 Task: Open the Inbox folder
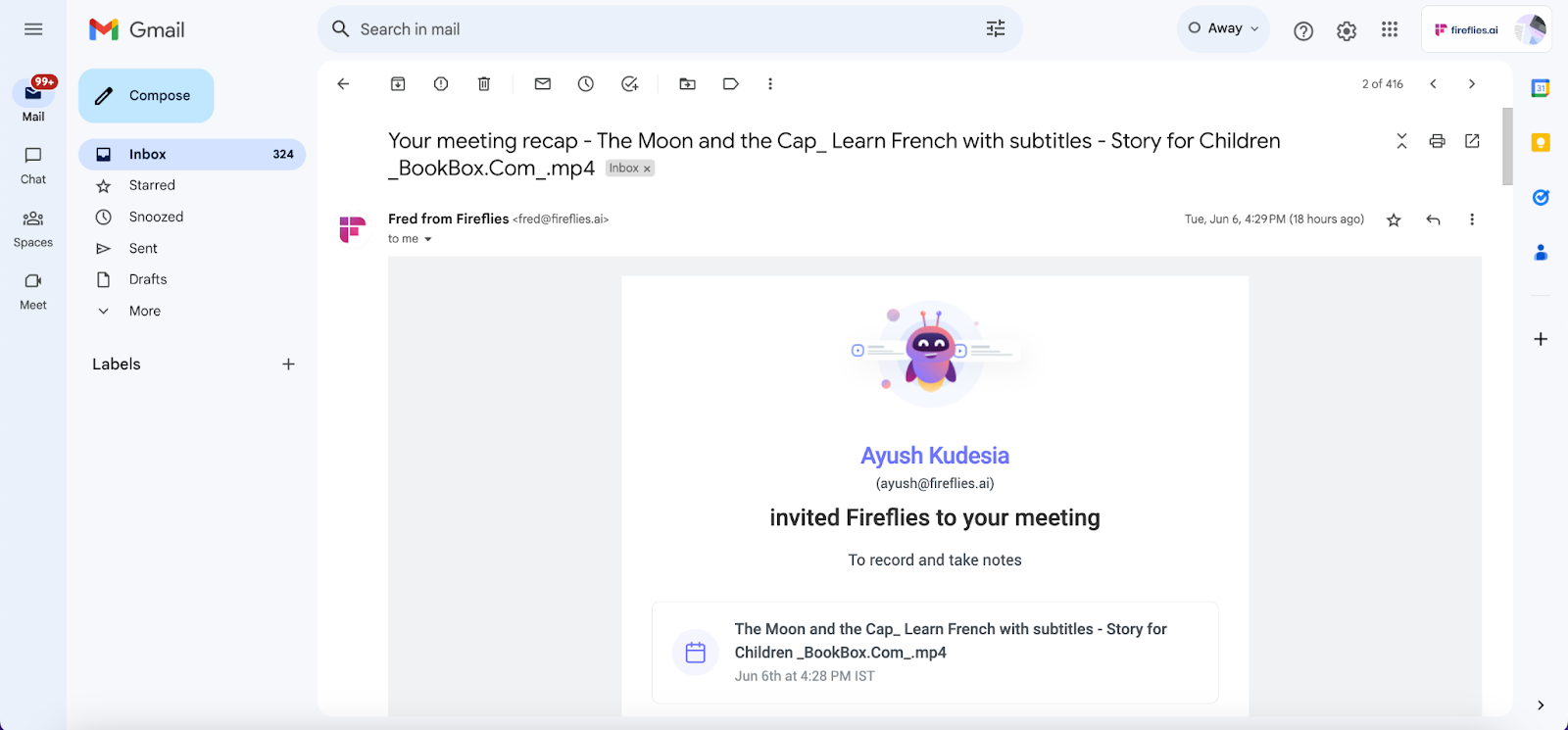pyautogui.click(x=192, y=154)
